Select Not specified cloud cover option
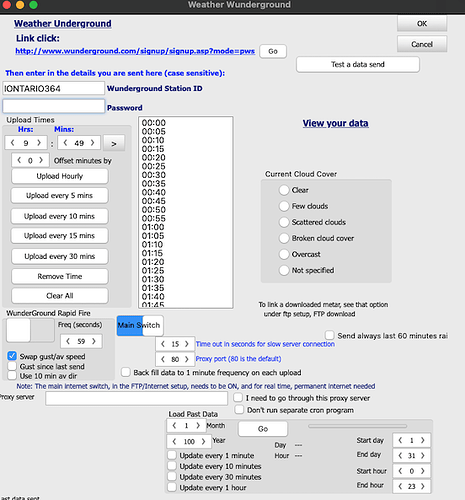Viewport: 465px width, 500px height. pos(284,270)
